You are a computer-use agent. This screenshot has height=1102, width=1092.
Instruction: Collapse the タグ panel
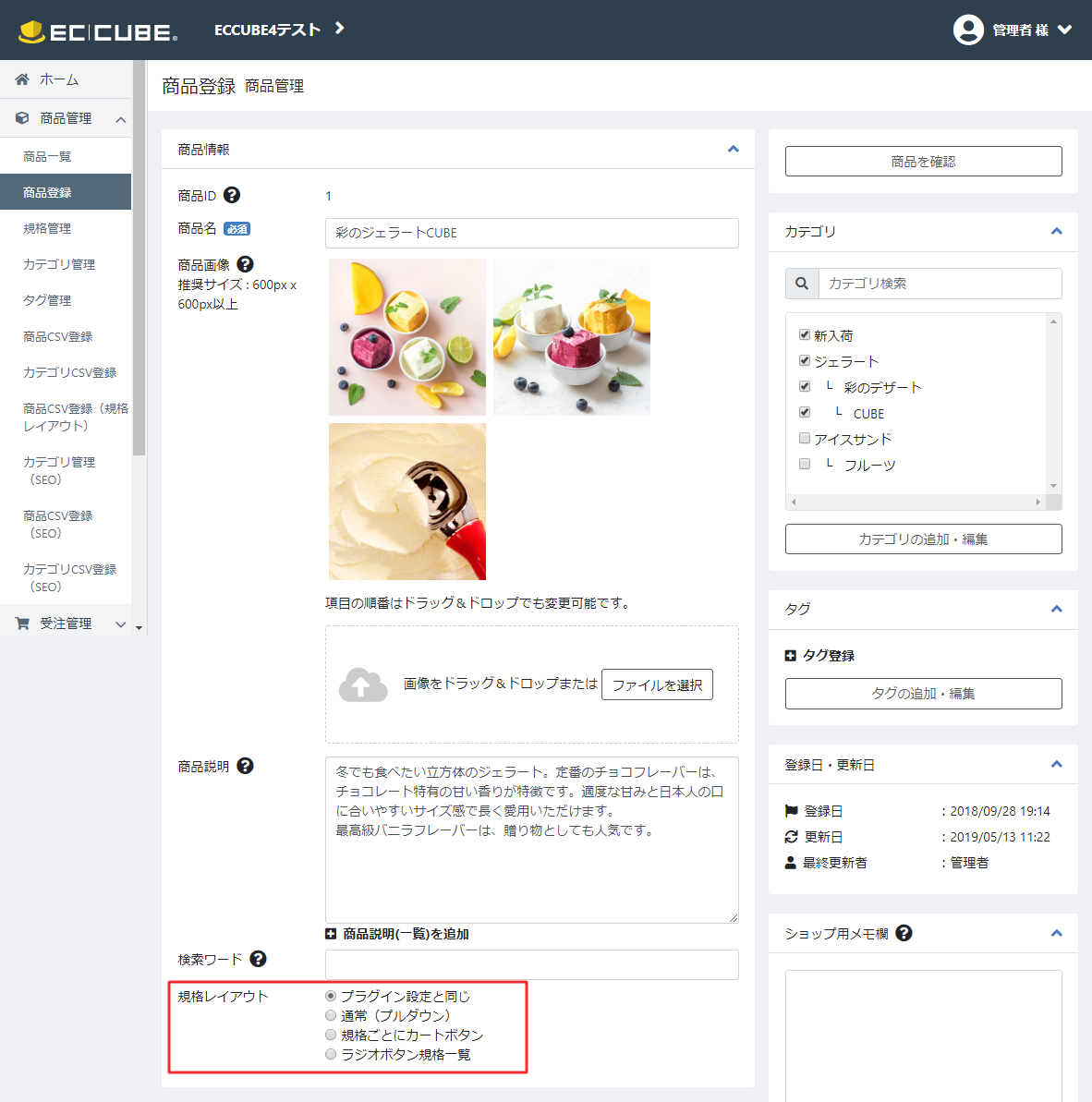[1056, 609]
